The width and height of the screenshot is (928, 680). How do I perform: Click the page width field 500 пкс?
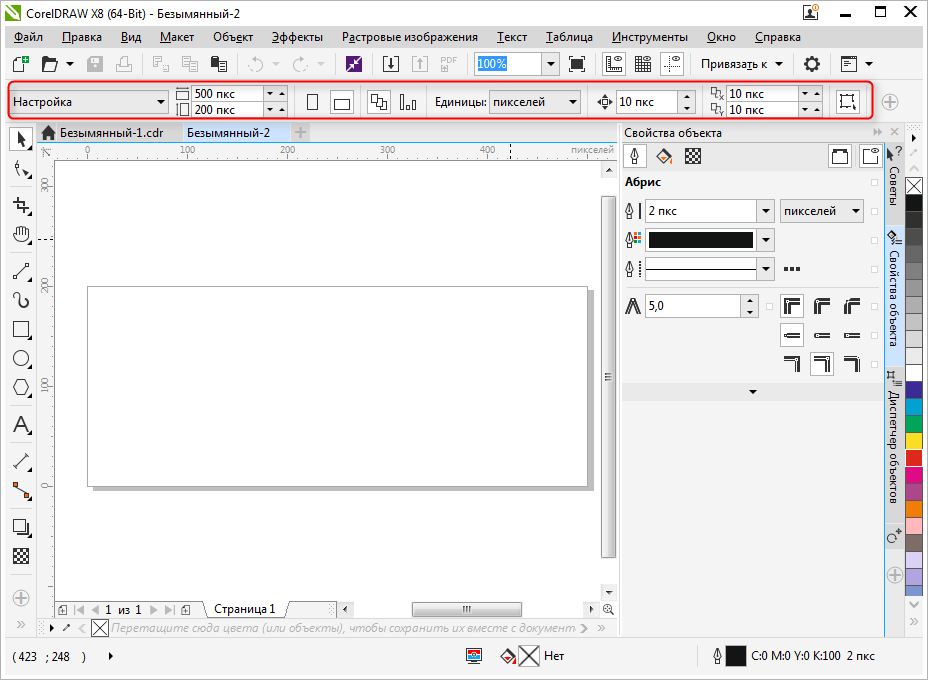pyautogui.click(x=227, y=94)
